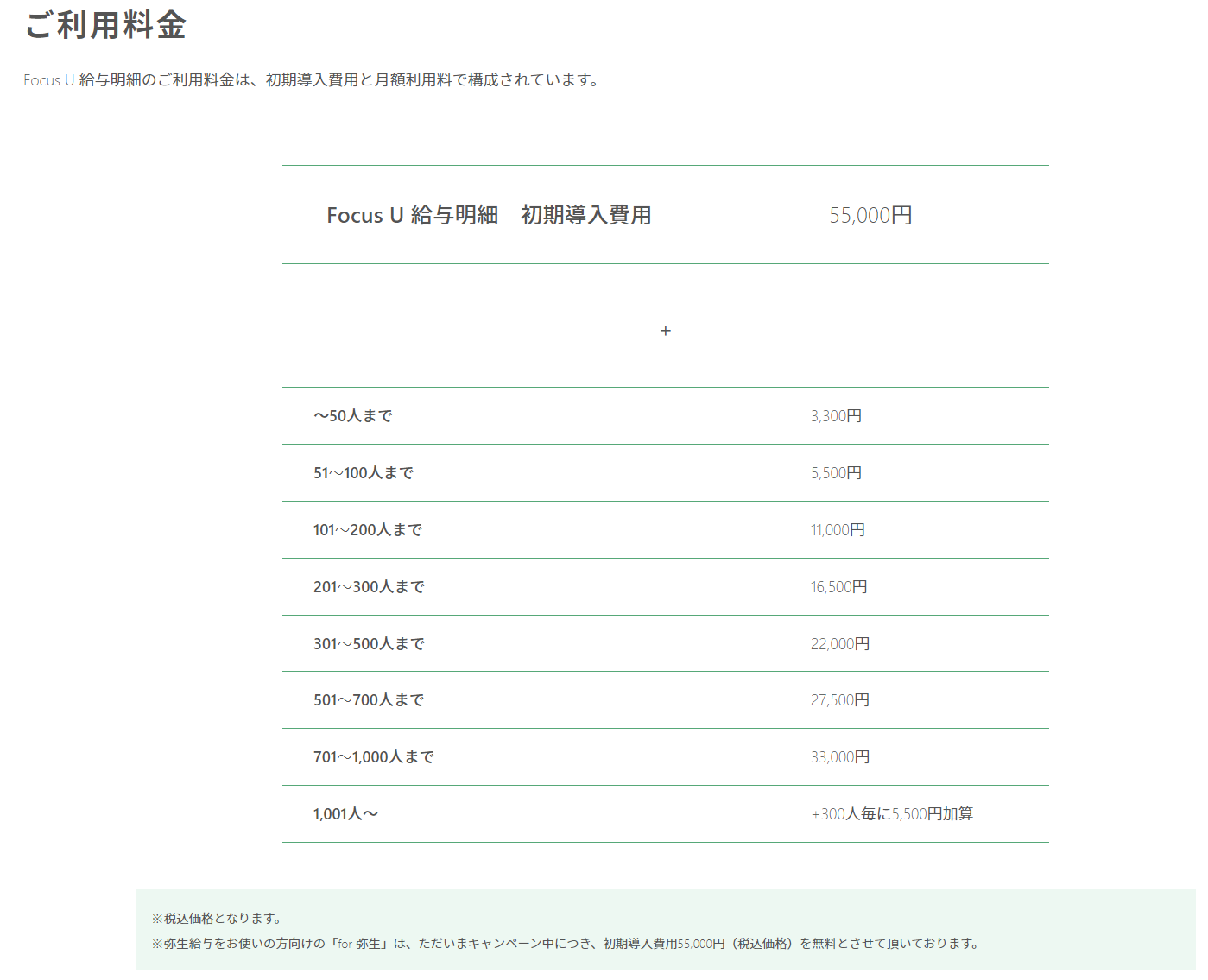Click the 55,000円 initial fee amount

(870, 215)
